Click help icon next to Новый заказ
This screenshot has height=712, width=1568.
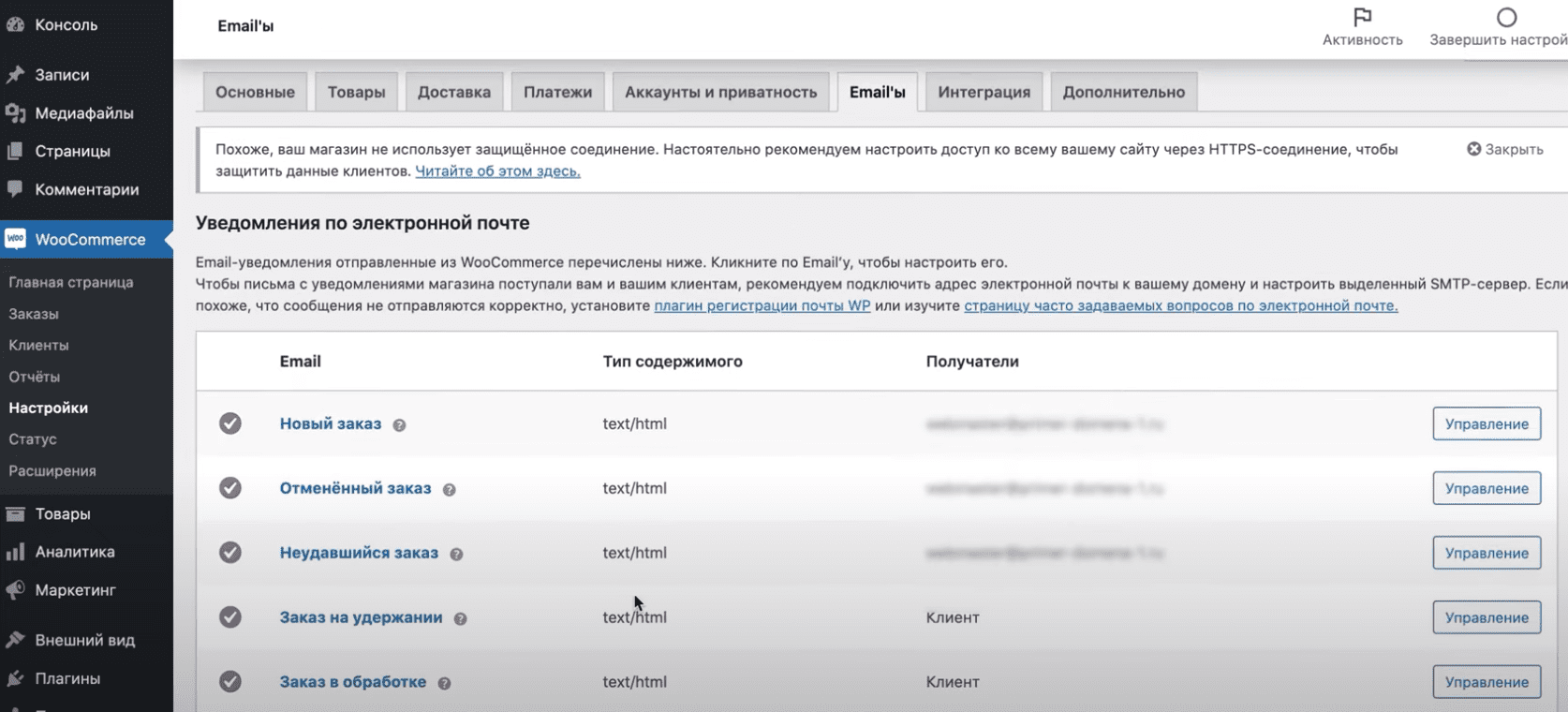(x=399, y=425)
